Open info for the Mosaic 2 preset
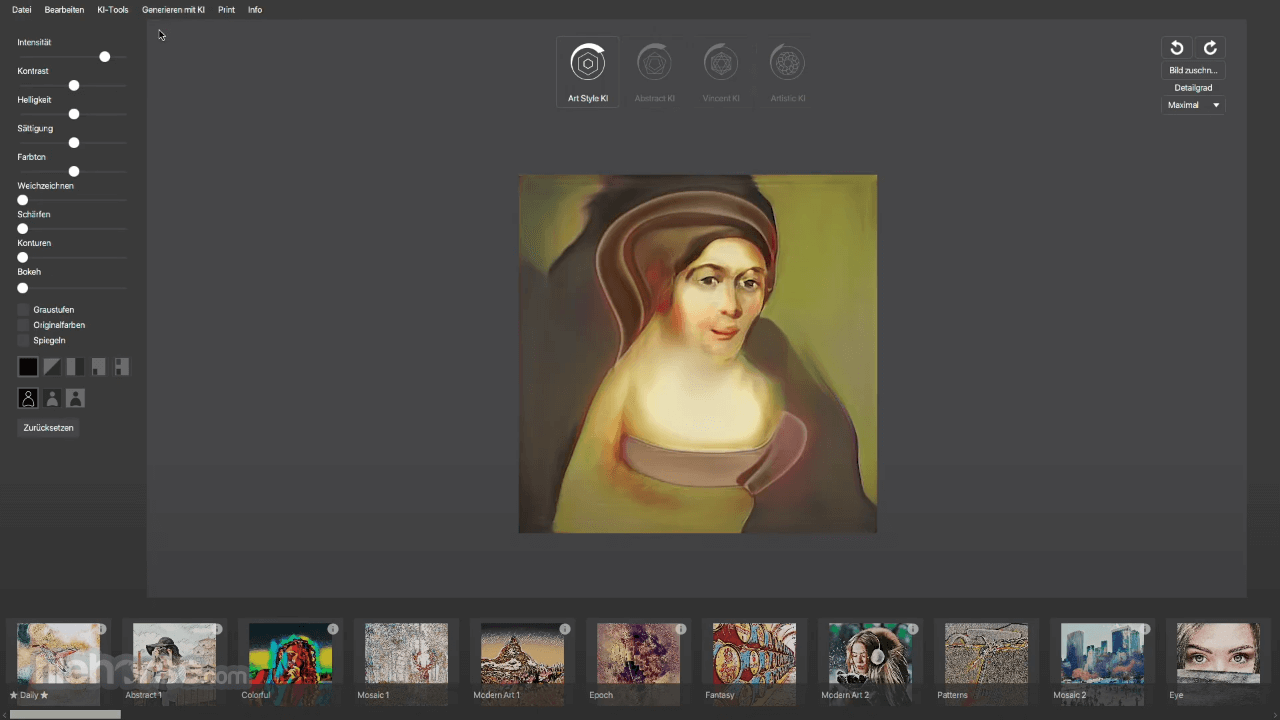 pyautogui.click(x=1145, y=629)
